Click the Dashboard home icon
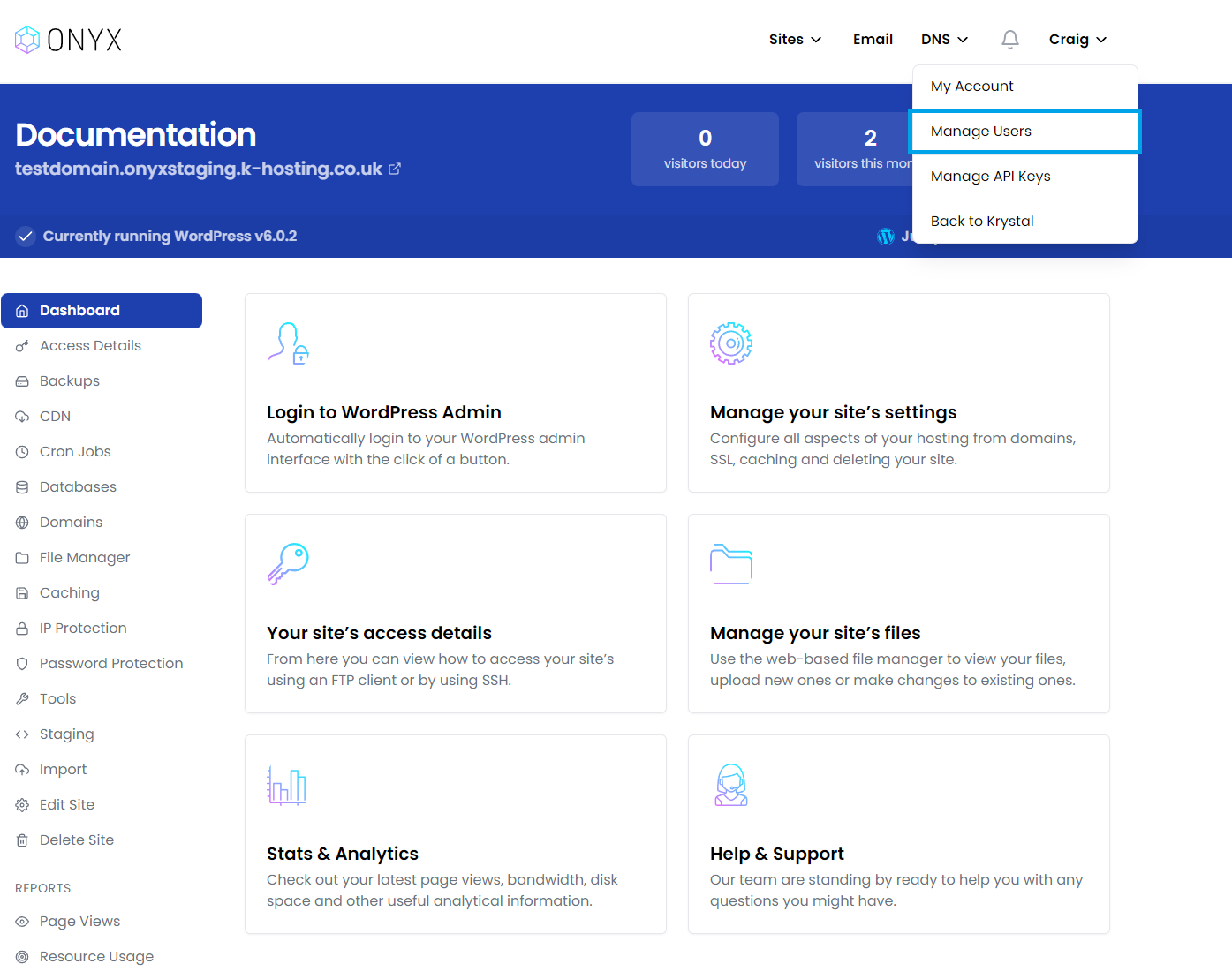The image size is (1232, 979). (x=22, y=311)
